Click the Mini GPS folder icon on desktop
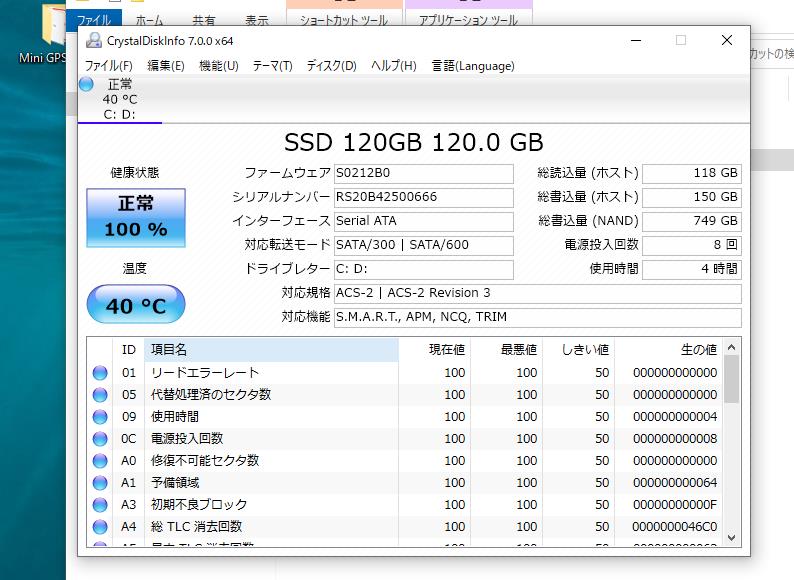Image resolution: width=794 pixels, height=580 pixels. point(53,25)
